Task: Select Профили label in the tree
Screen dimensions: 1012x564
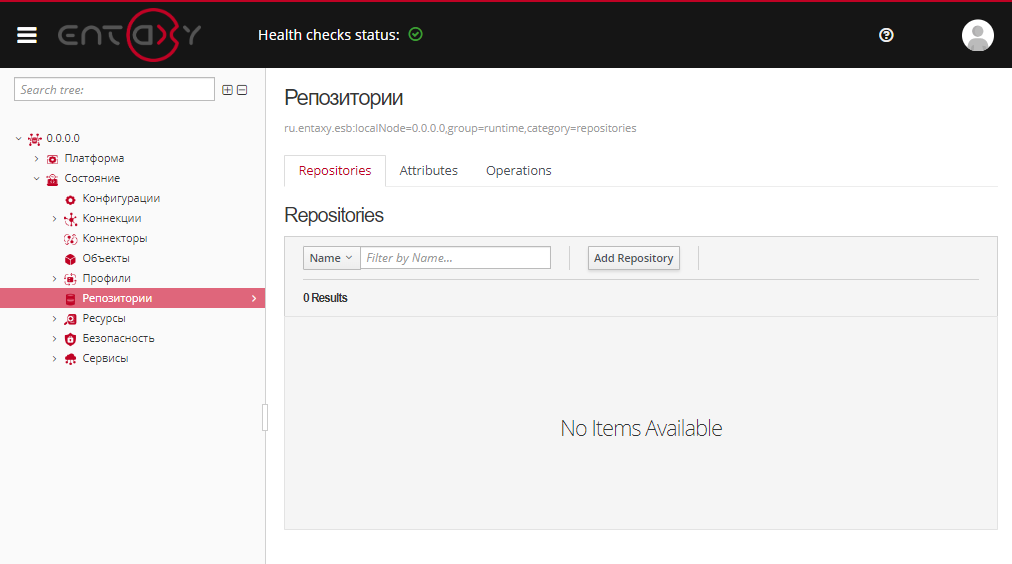Action: coord(106,278)
